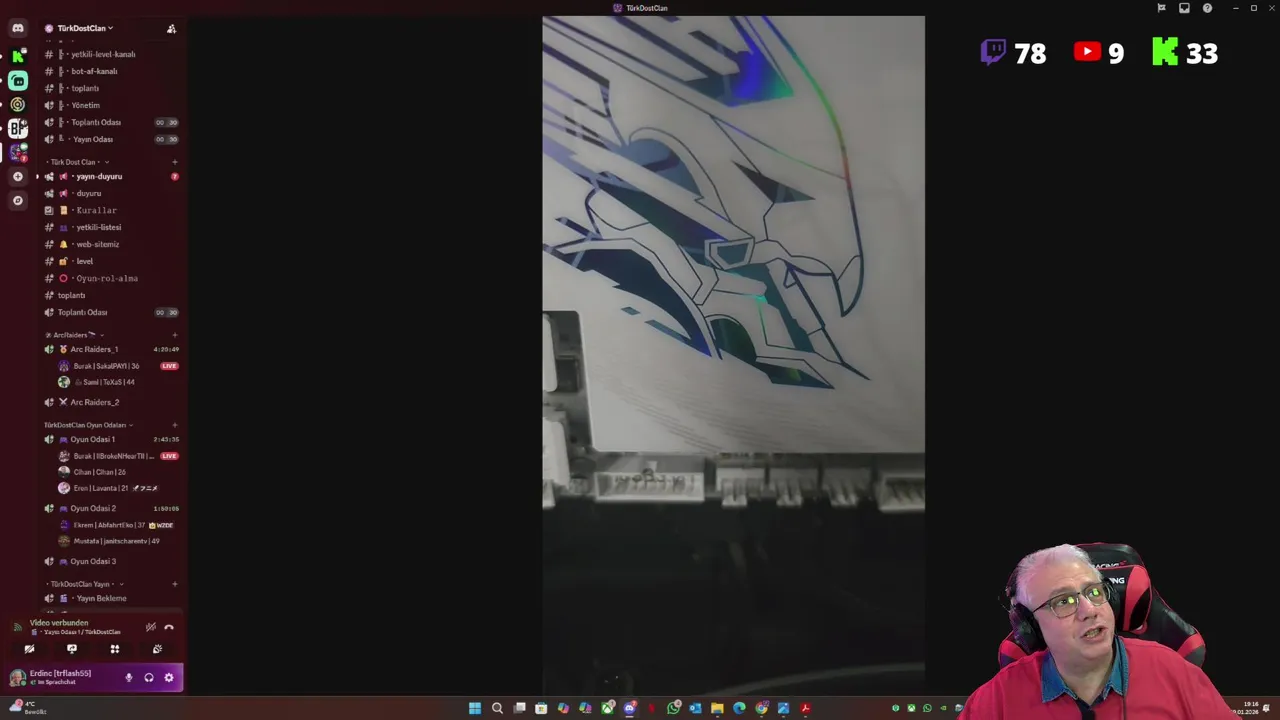Add channel to Türk Dost Clan category
This screenshot has height=720, width=1280.
[174, 162]
